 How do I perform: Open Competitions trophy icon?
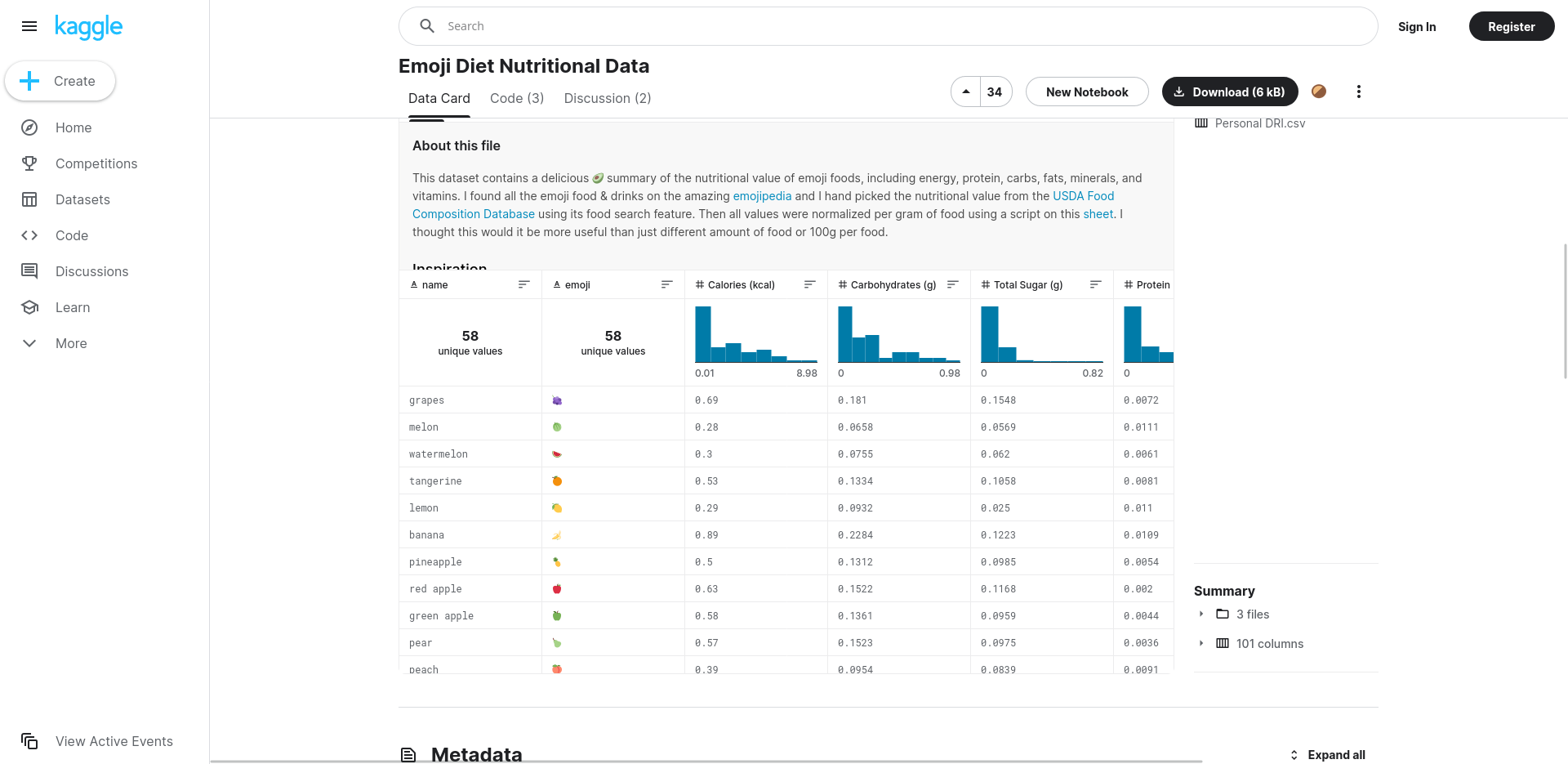29,163
